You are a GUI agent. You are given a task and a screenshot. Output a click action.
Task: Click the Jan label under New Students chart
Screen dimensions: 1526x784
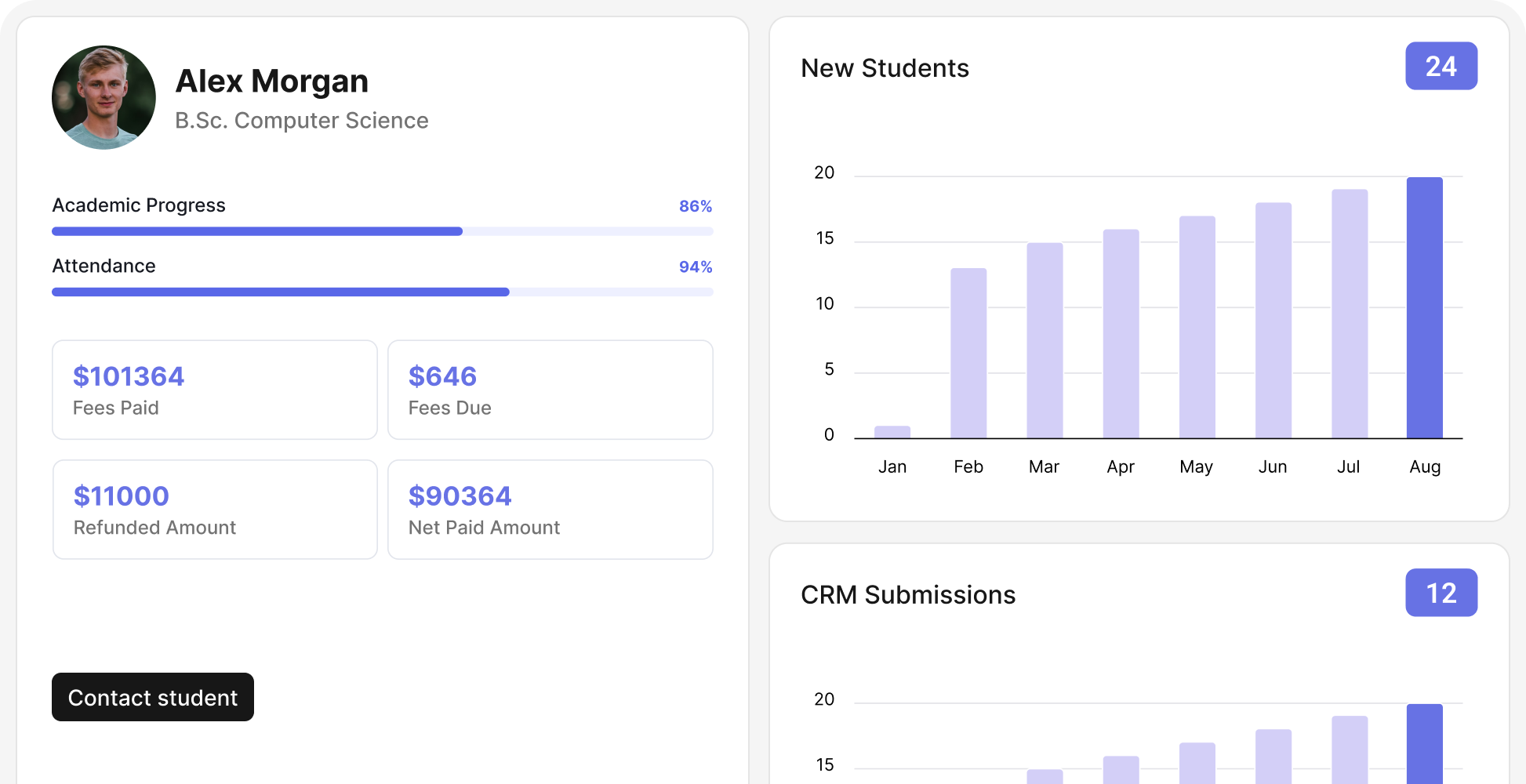(892, 466)
